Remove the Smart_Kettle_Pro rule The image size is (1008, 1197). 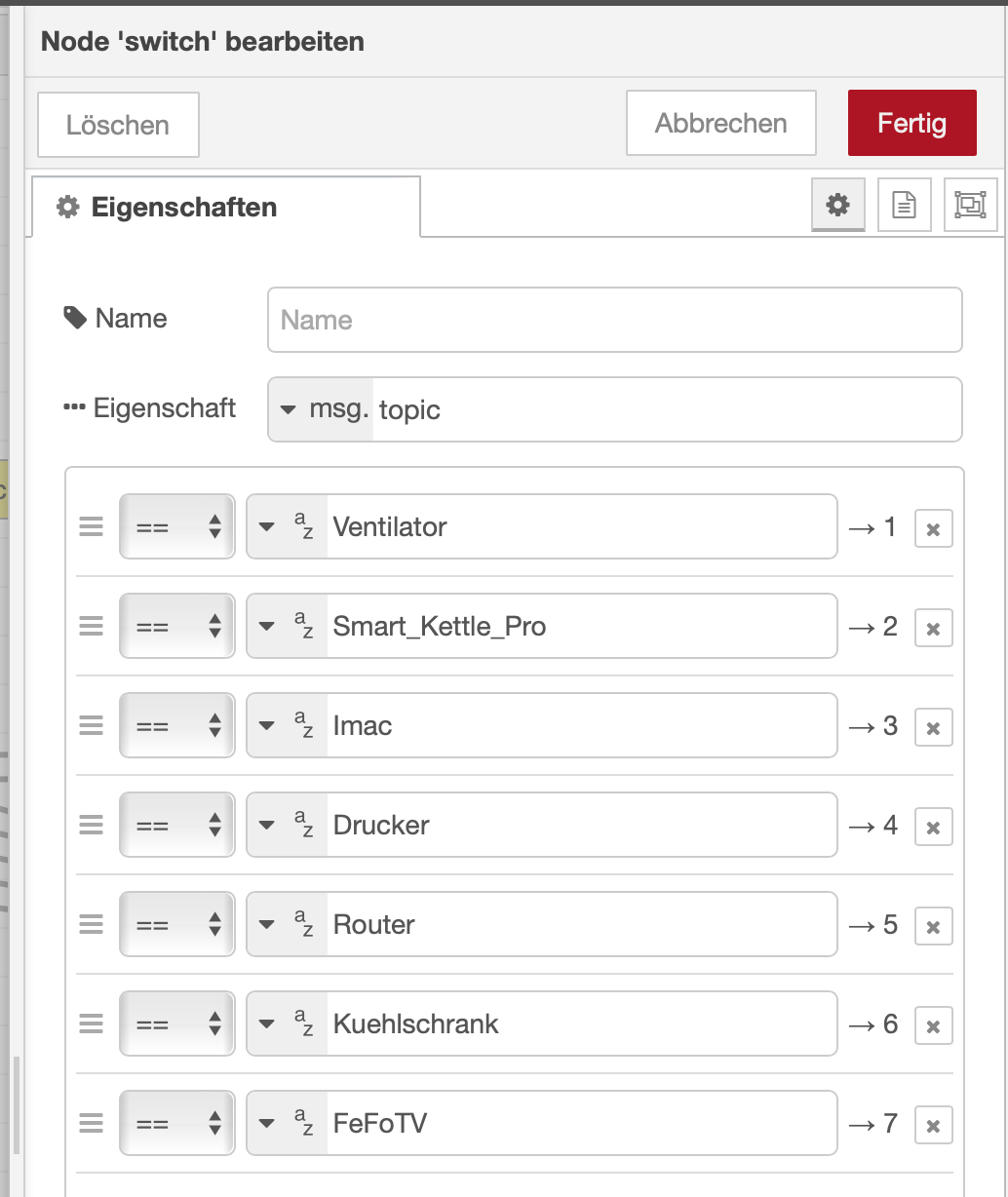coord(933,629)
